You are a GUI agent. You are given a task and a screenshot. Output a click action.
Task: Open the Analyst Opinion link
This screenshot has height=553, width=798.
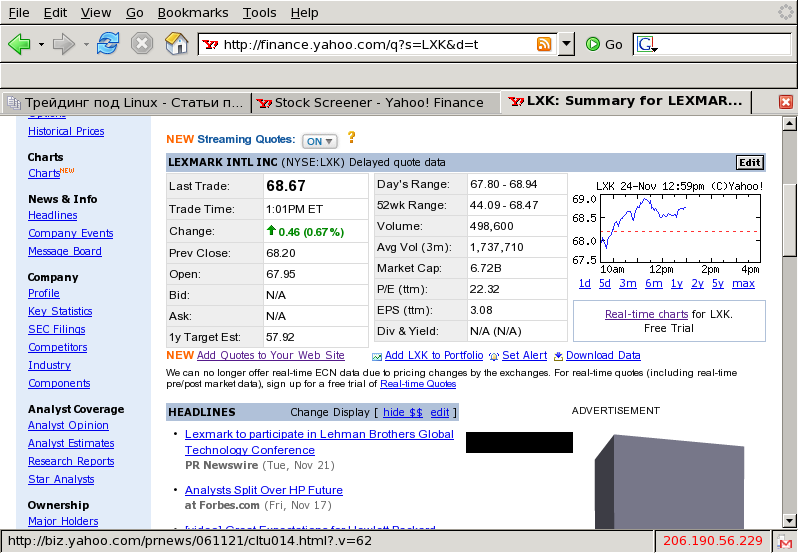click(68, 425)
